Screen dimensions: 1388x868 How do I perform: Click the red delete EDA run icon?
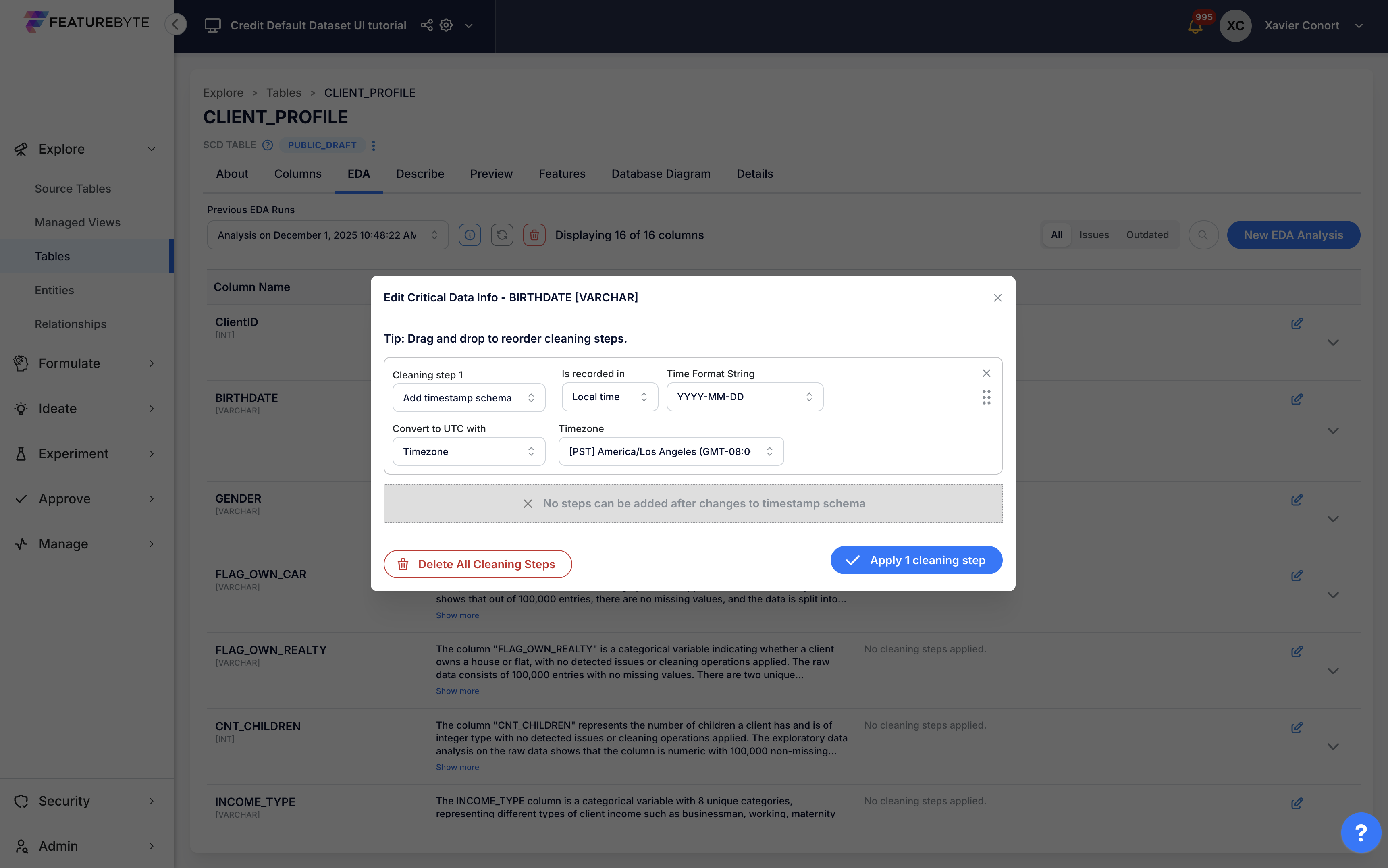click(534, 235)
